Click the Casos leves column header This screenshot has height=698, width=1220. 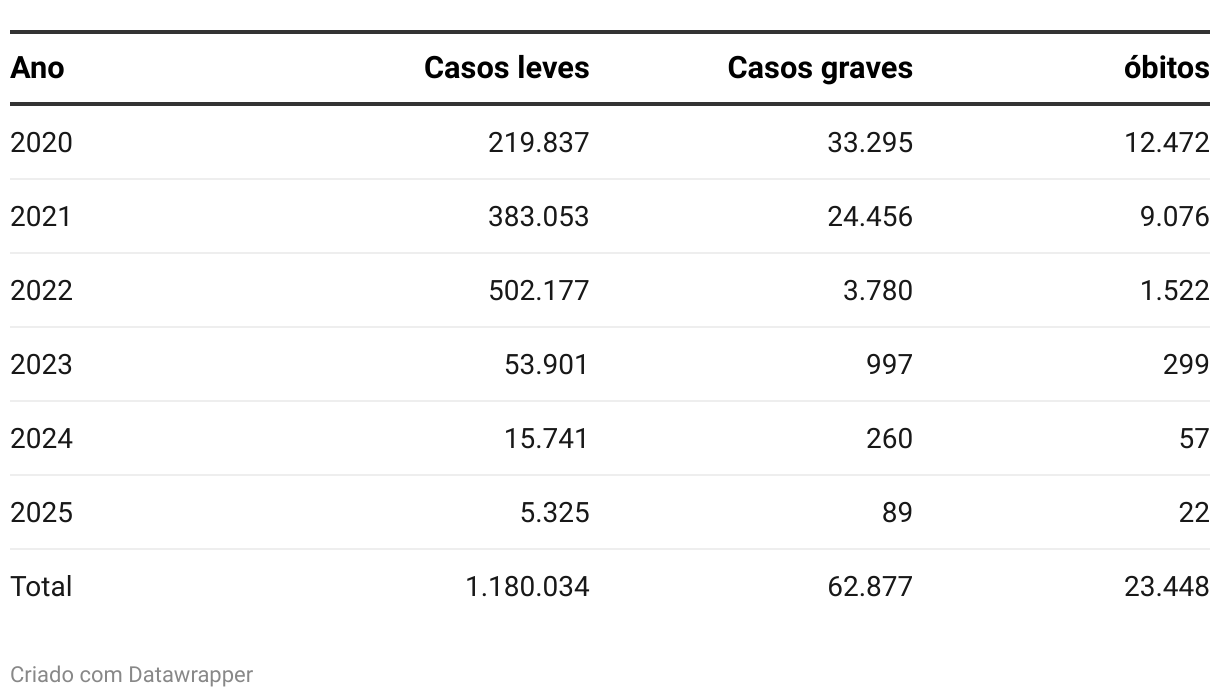pos(506,68)
